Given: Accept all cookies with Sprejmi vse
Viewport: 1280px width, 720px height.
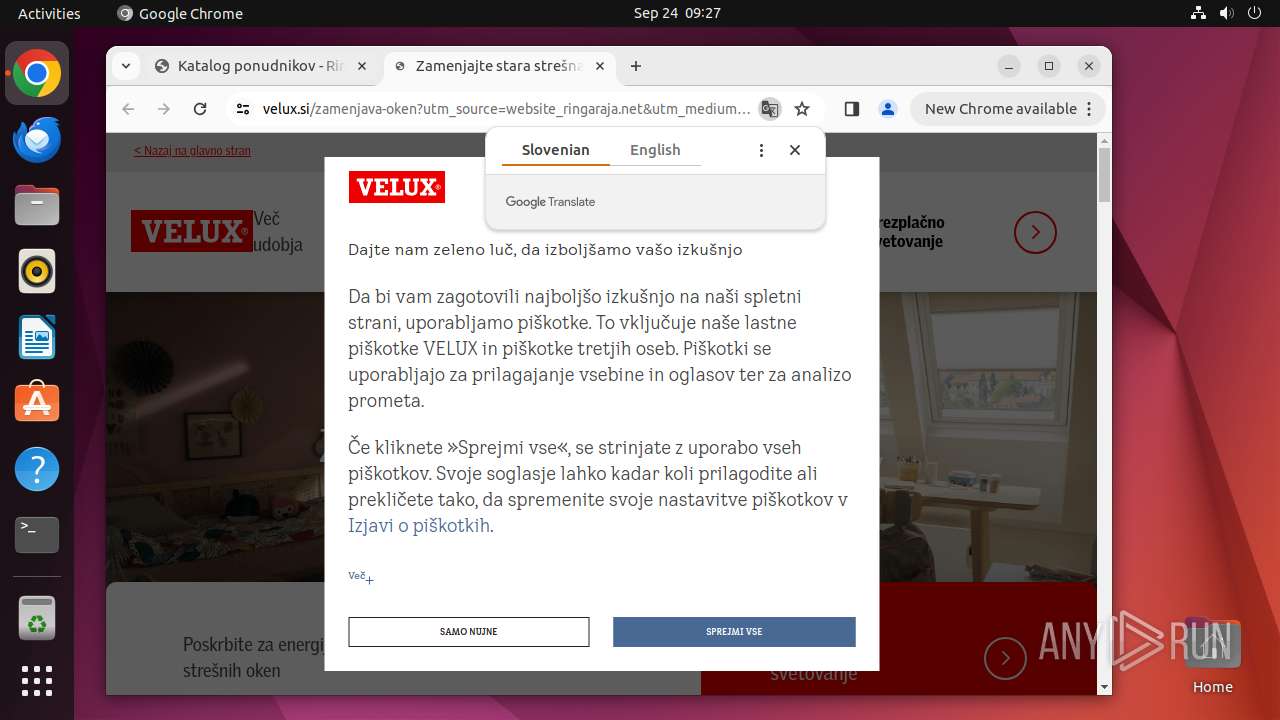Looking at the screenshot, I should 734,632.
